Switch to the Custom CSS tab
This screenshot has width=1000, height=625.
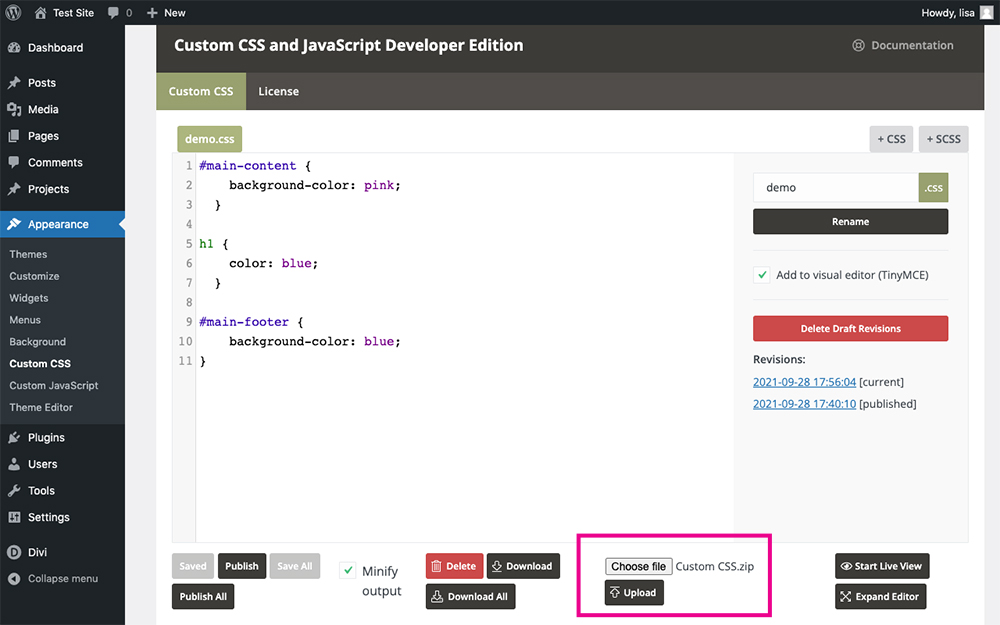(x=201, y=91)
